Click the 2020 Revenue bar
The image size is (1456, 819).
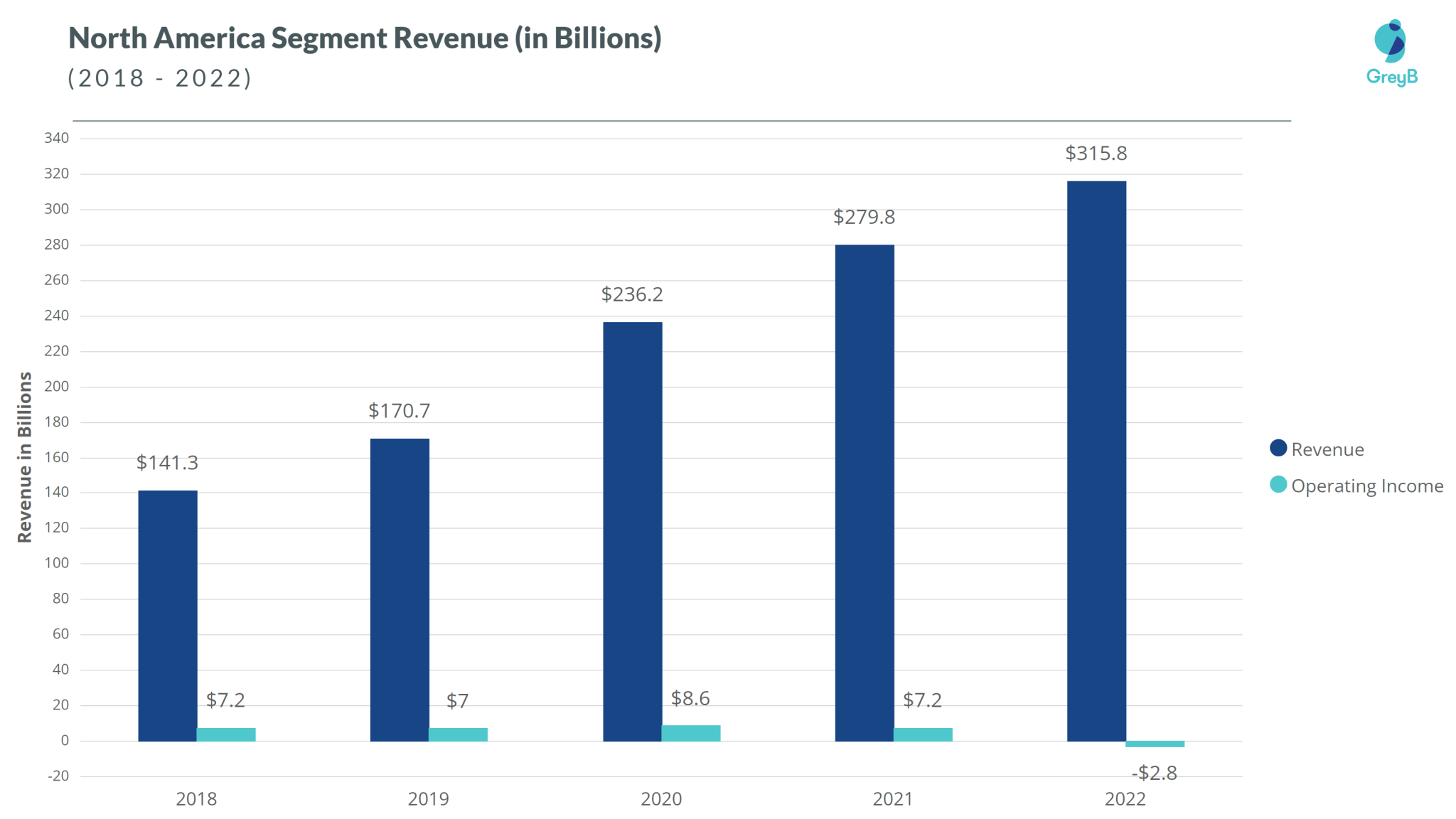point(632,533)
